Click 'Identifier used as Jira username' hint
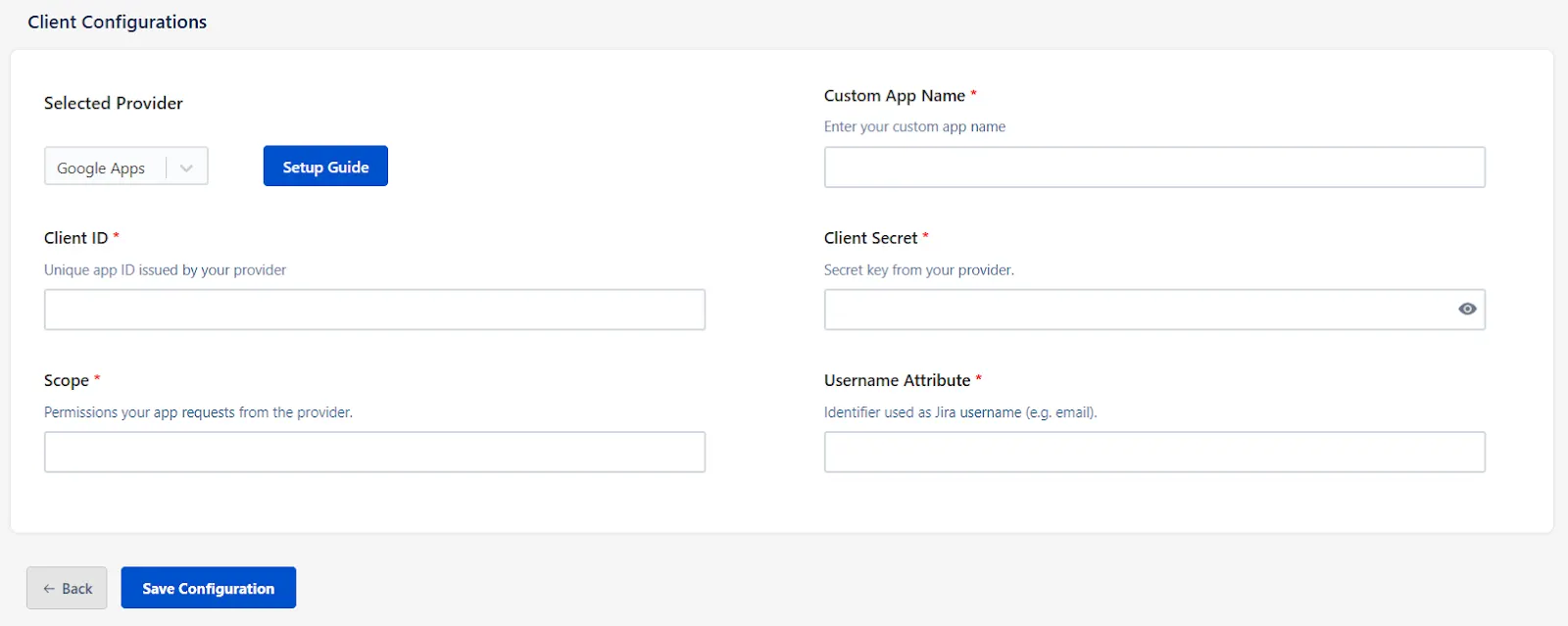 pos(960,412)
